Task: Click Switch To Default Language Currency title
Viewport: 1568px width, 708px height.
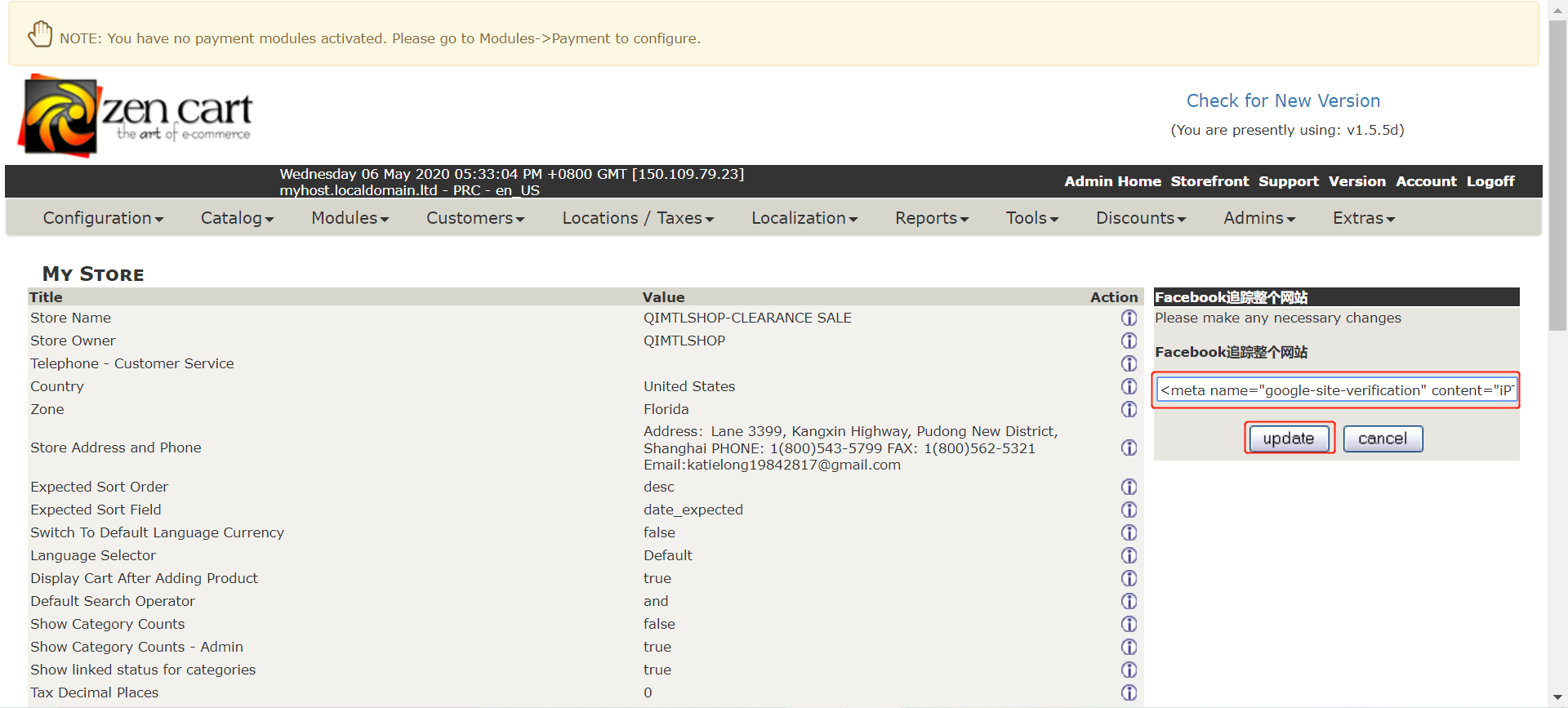Action: coord(158,532)
